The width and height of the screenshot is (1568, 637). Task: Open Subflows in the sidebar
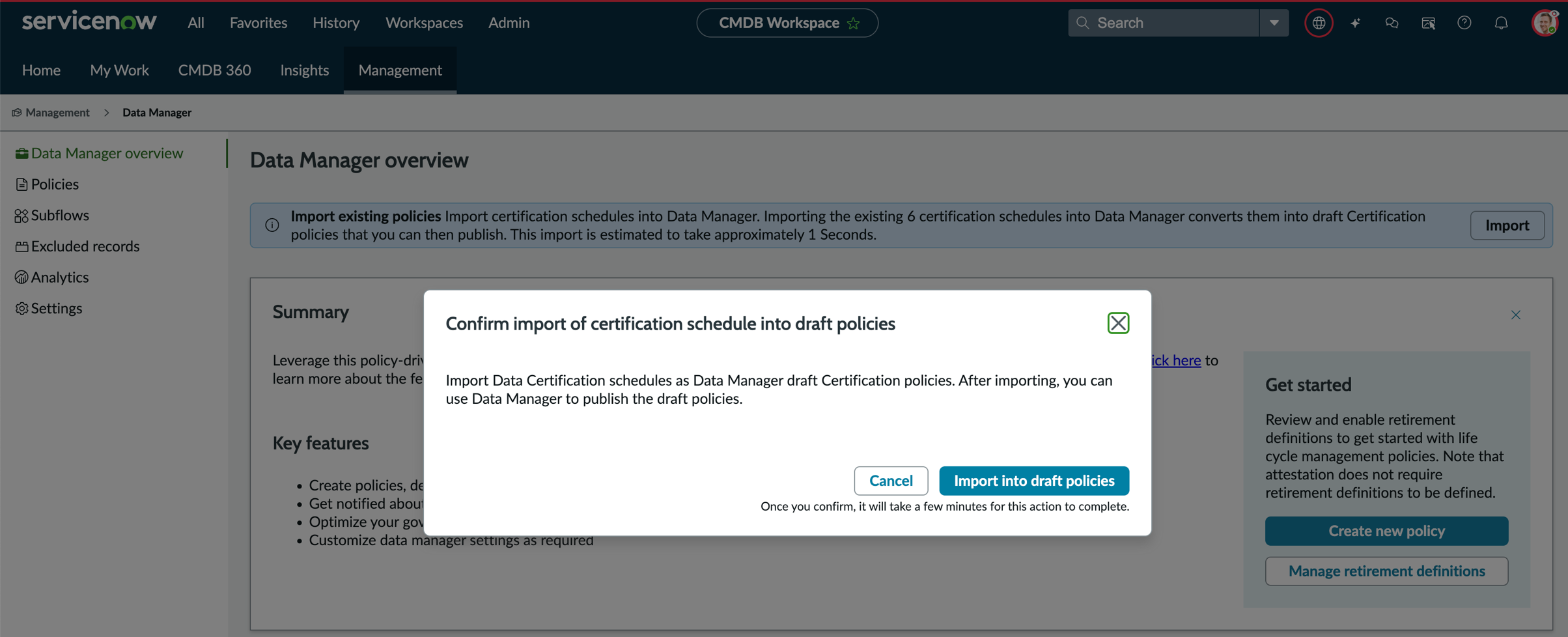60,215
